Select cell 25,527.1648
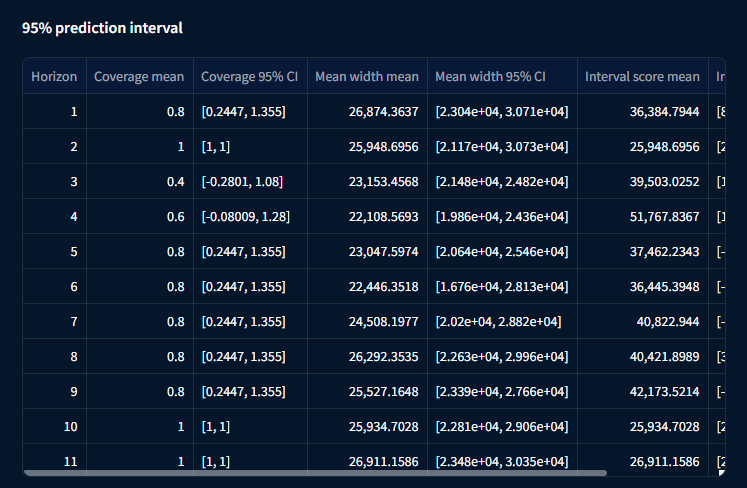 tap(367, 392)
